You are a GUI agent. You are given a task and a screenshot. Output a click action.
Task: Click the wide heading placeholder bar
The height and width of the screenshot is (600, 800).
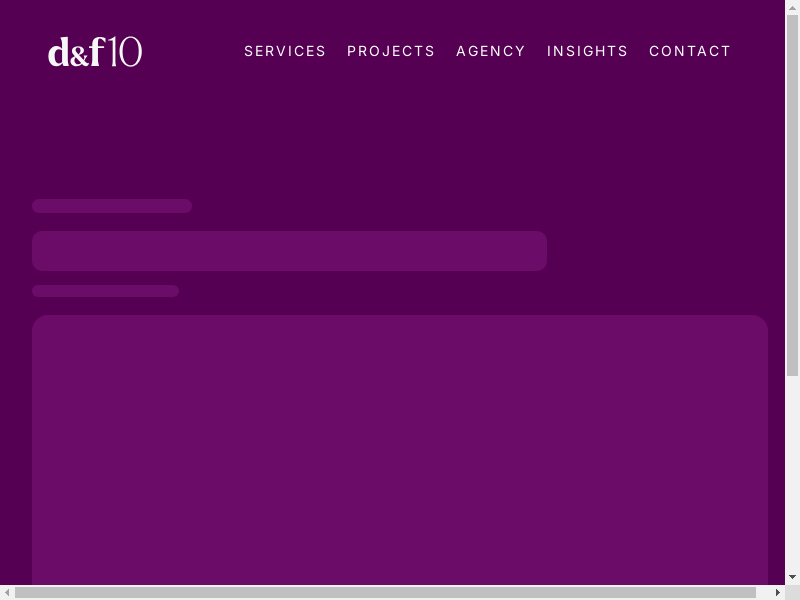[289, 251]
